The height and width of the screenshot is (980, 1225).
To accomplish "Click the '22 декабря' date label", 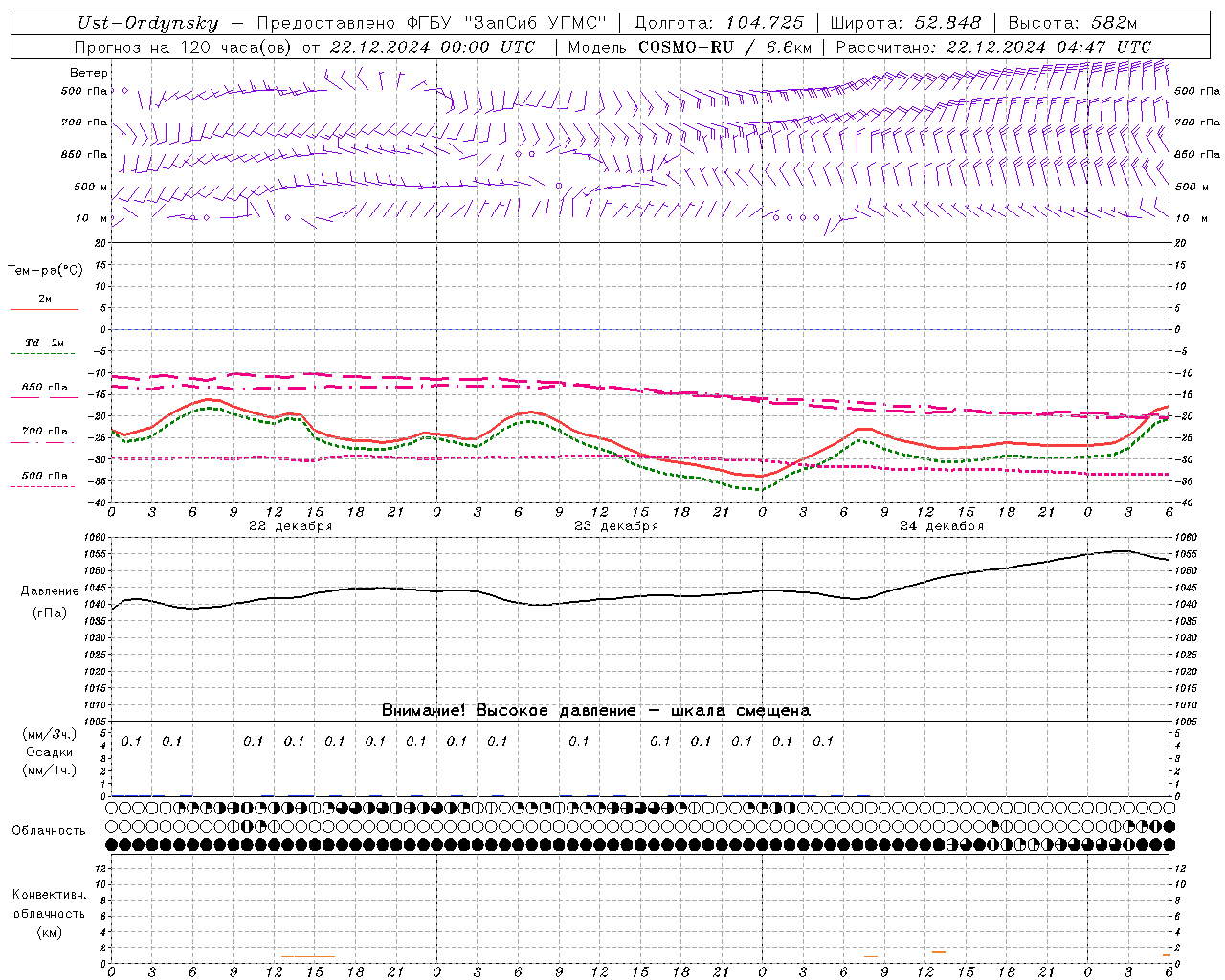I will pos(290,526).
